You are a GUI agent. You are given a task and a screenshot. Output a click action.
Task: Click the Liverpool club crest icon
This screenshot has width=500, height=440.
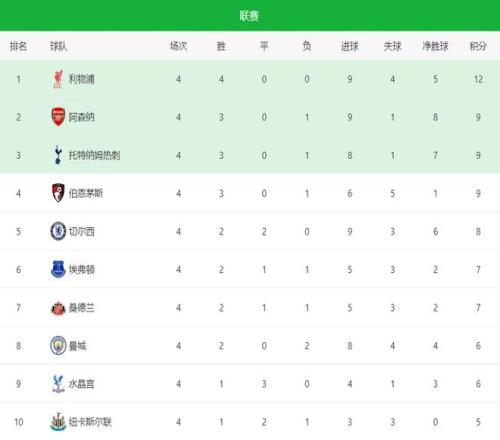point(58,79)
